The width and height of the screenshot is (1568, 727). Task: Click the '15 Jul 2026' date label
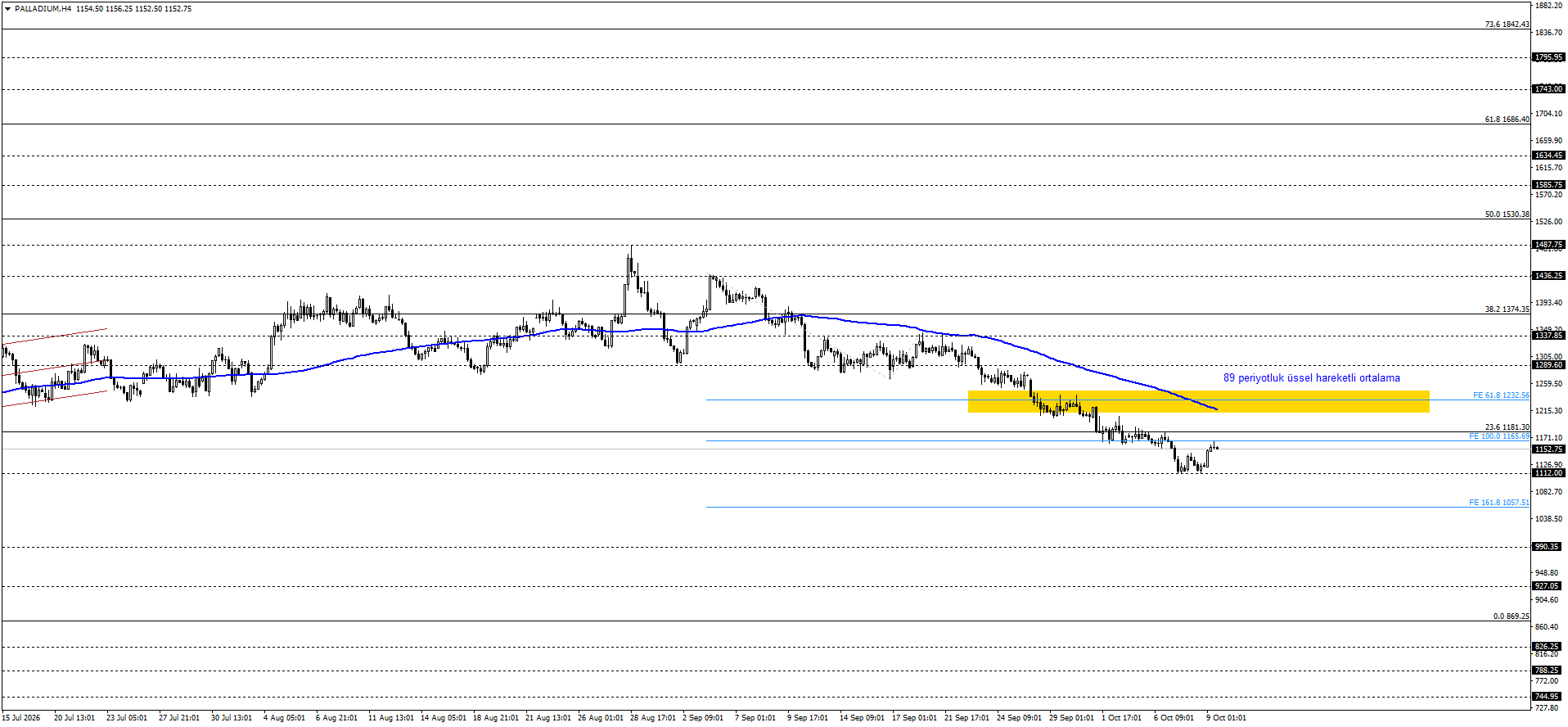(21, 718)
